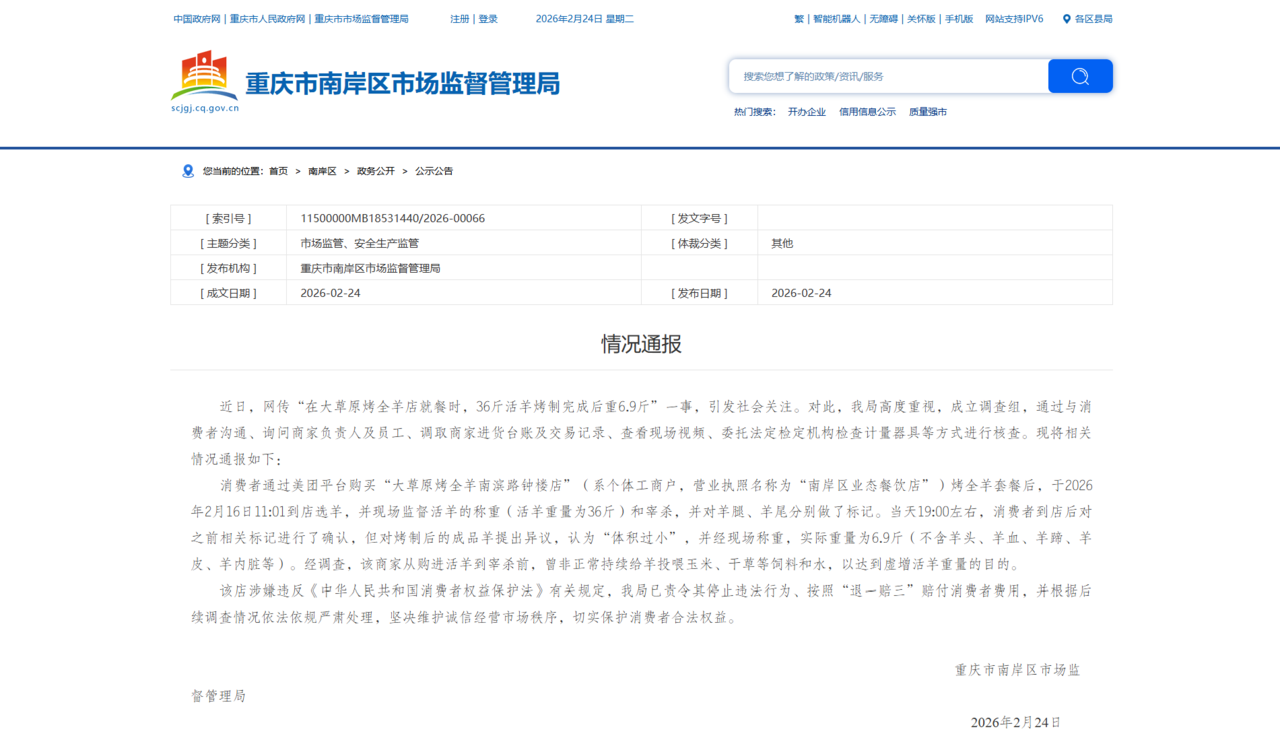
Task: Open 公示公告 breadcrumb item
Action: 434,171
